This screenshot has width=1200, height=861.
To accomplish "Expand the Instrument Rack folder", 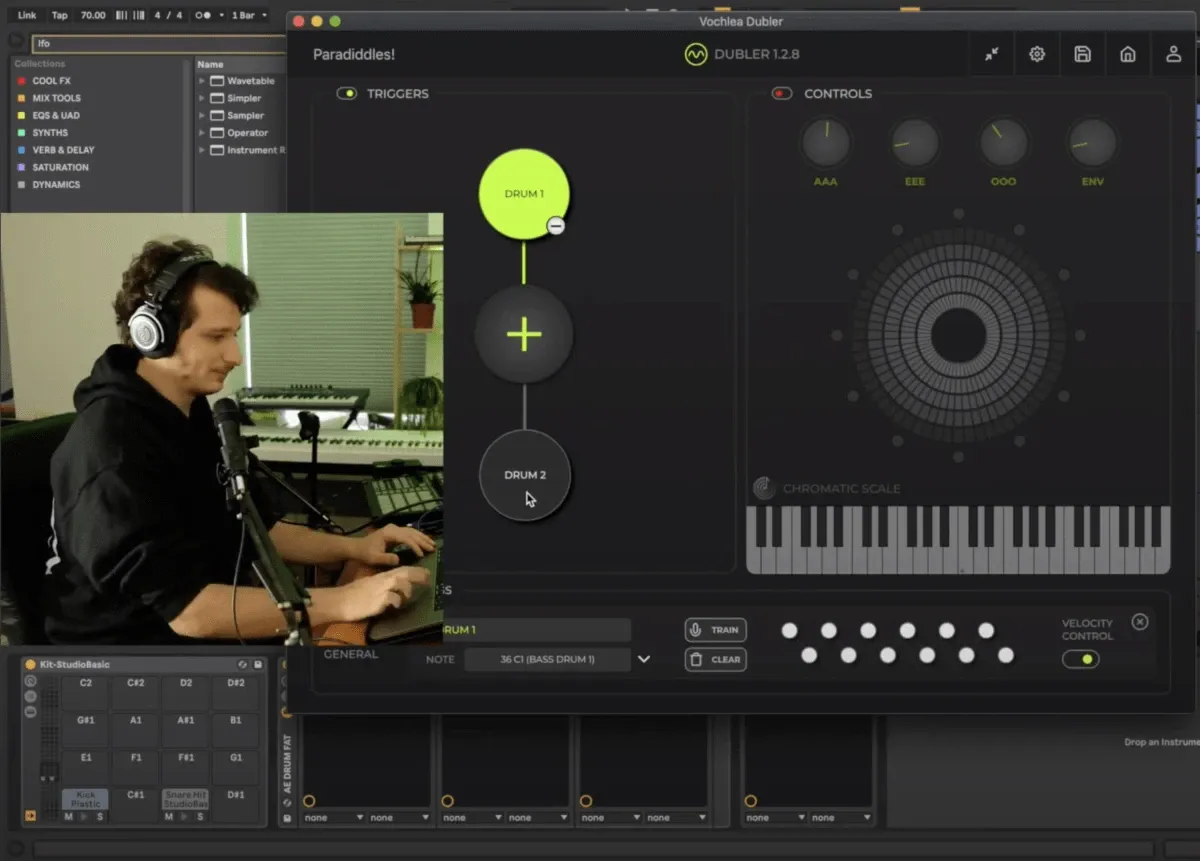I will click(x=202, y=150).
